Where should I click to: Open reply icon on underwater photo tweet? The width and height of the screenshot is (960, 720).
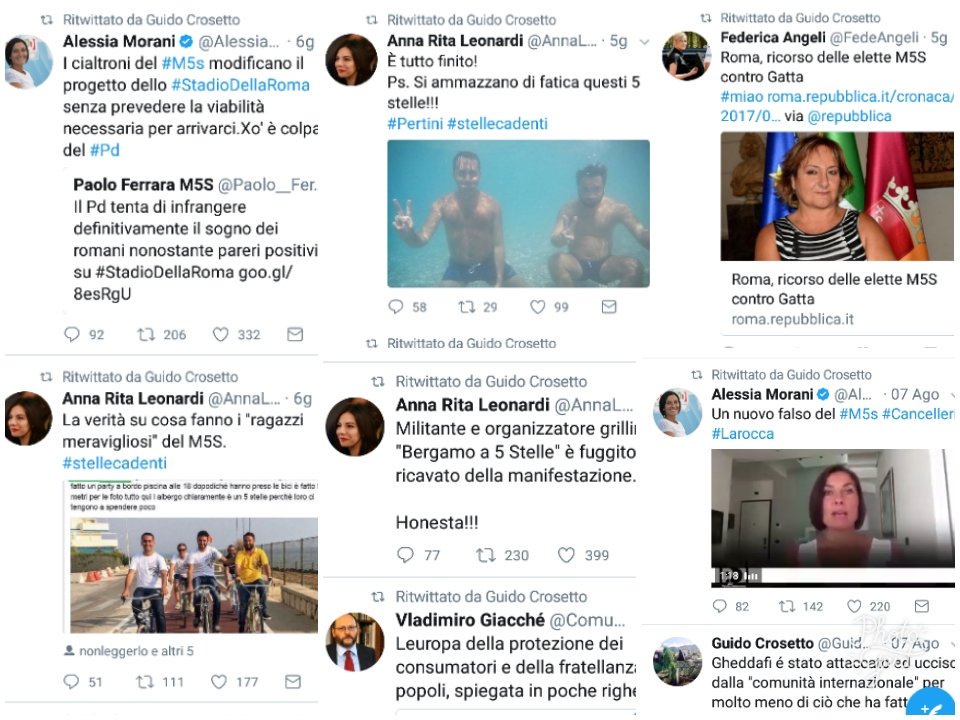[396, 306]
